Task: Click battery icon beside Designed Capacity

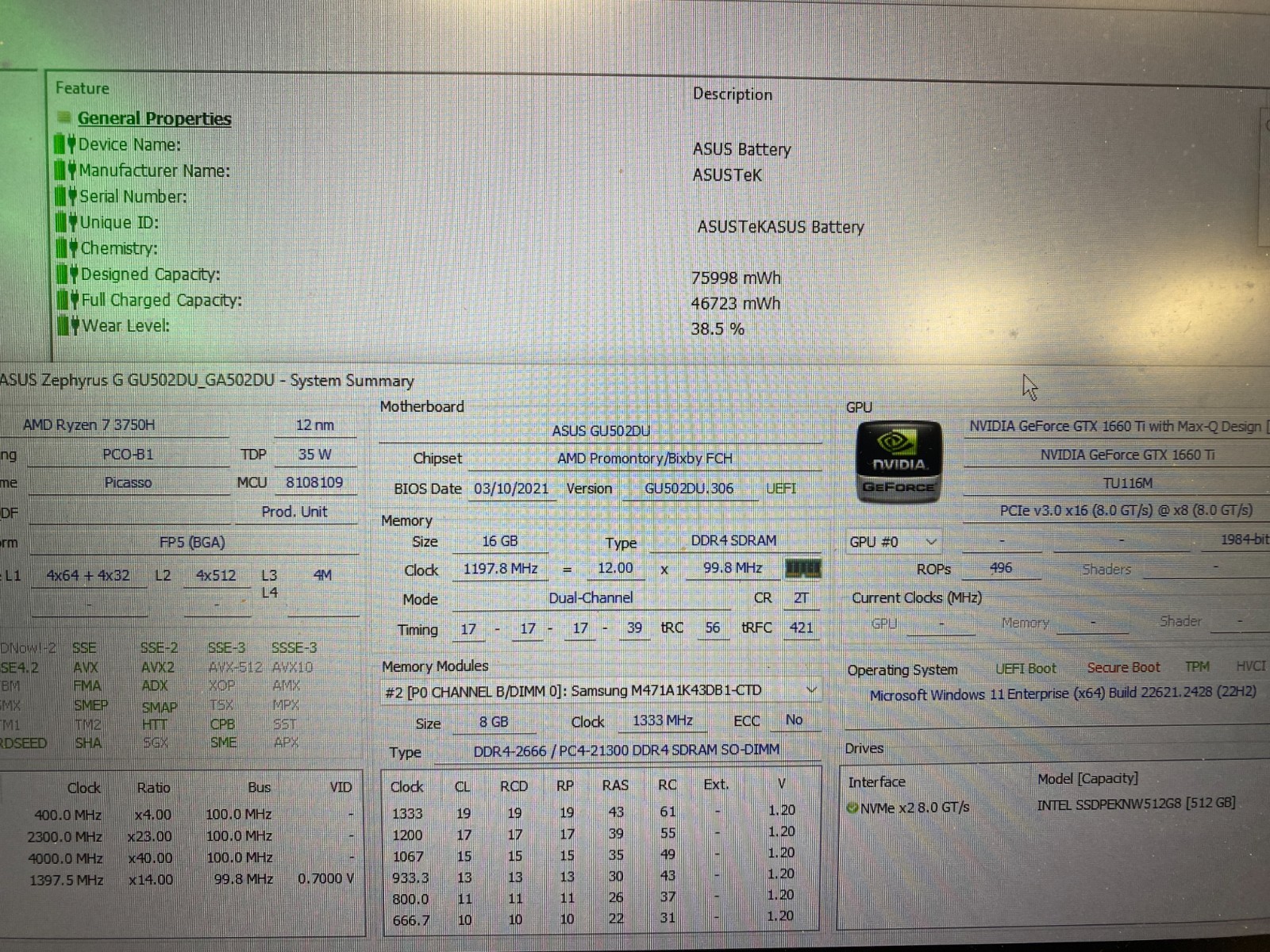Action: click(x=68, y=274)
